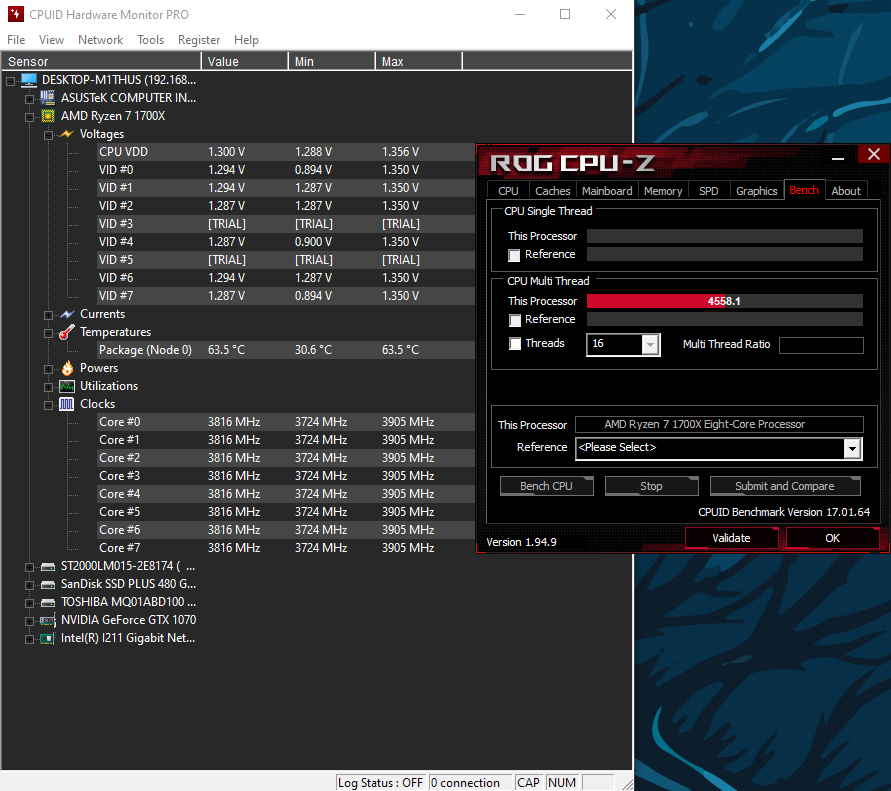Enable the Single Thread Reference checkbox

tap(514, 255)
